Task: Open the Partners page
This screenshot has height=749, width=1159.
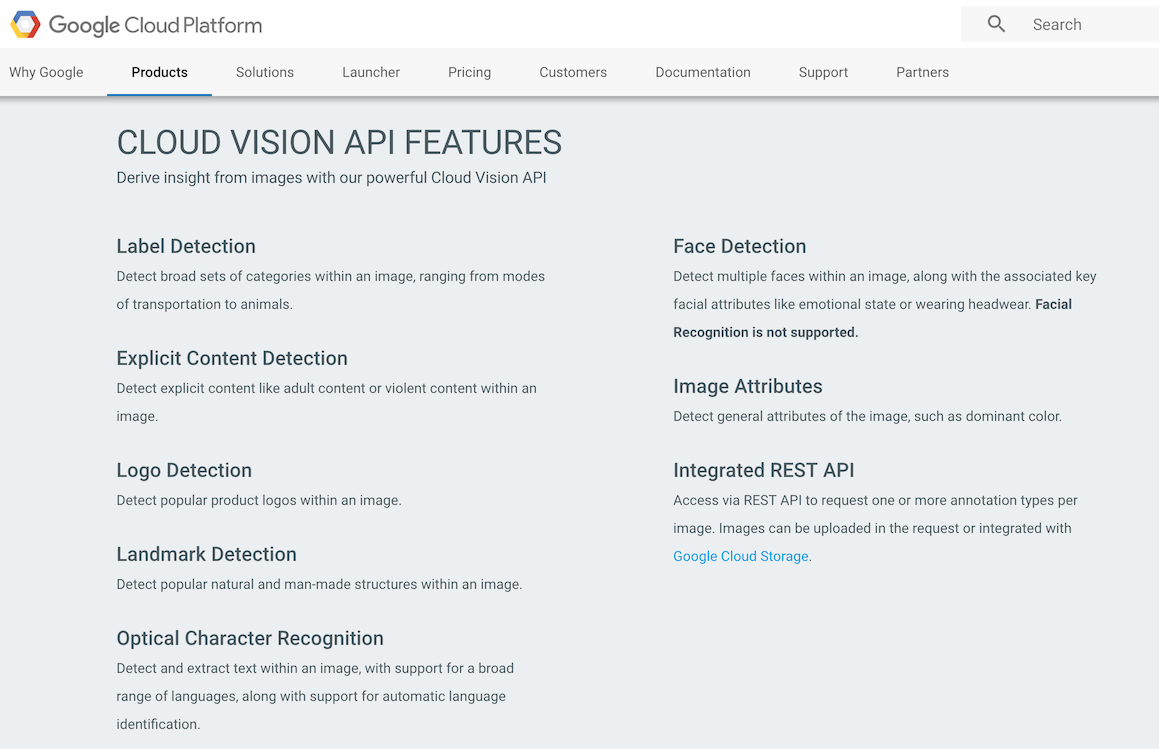Action: pos(921,72)
